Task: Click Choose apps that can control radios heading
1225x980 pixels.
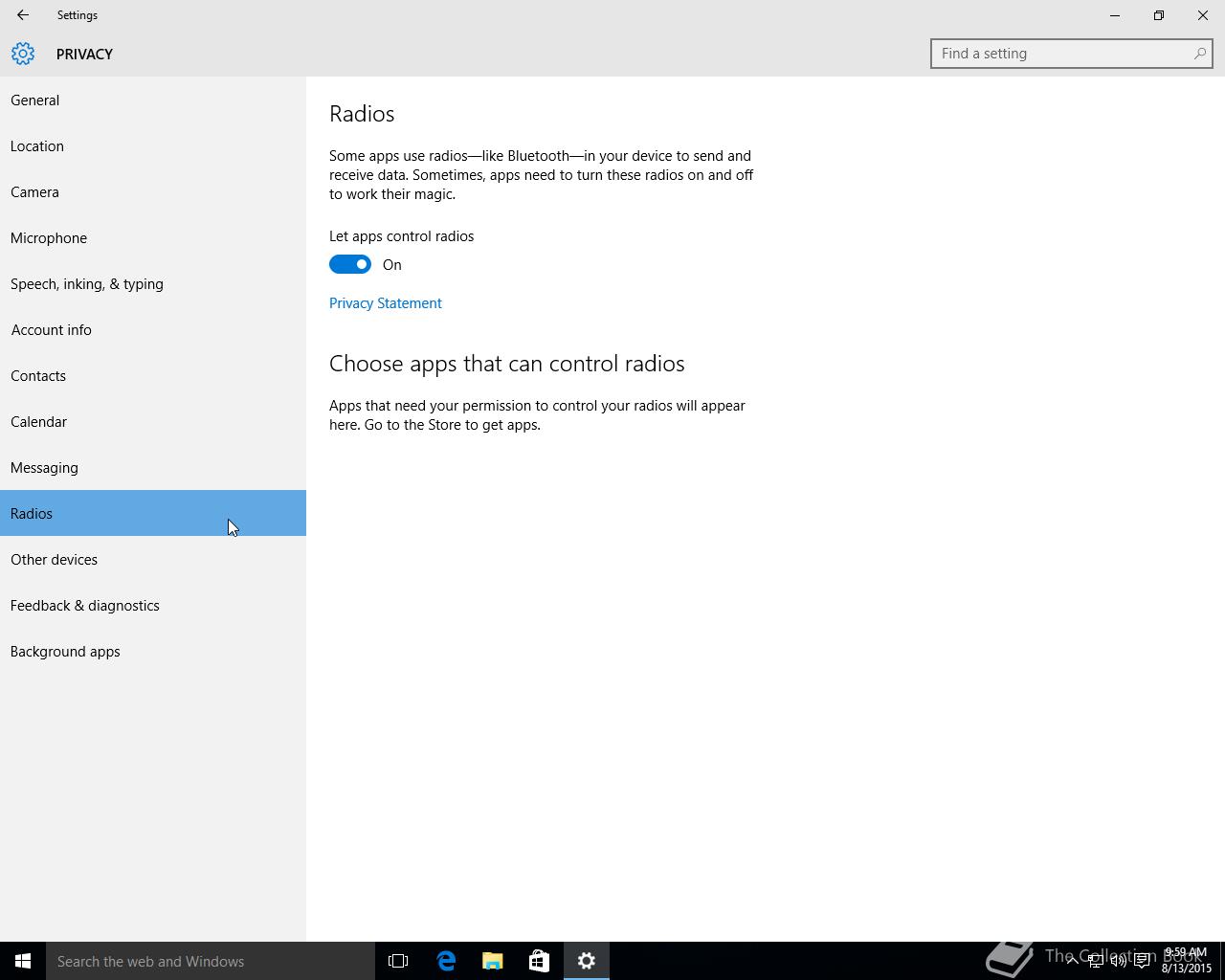Action: (x=507, y=364)
